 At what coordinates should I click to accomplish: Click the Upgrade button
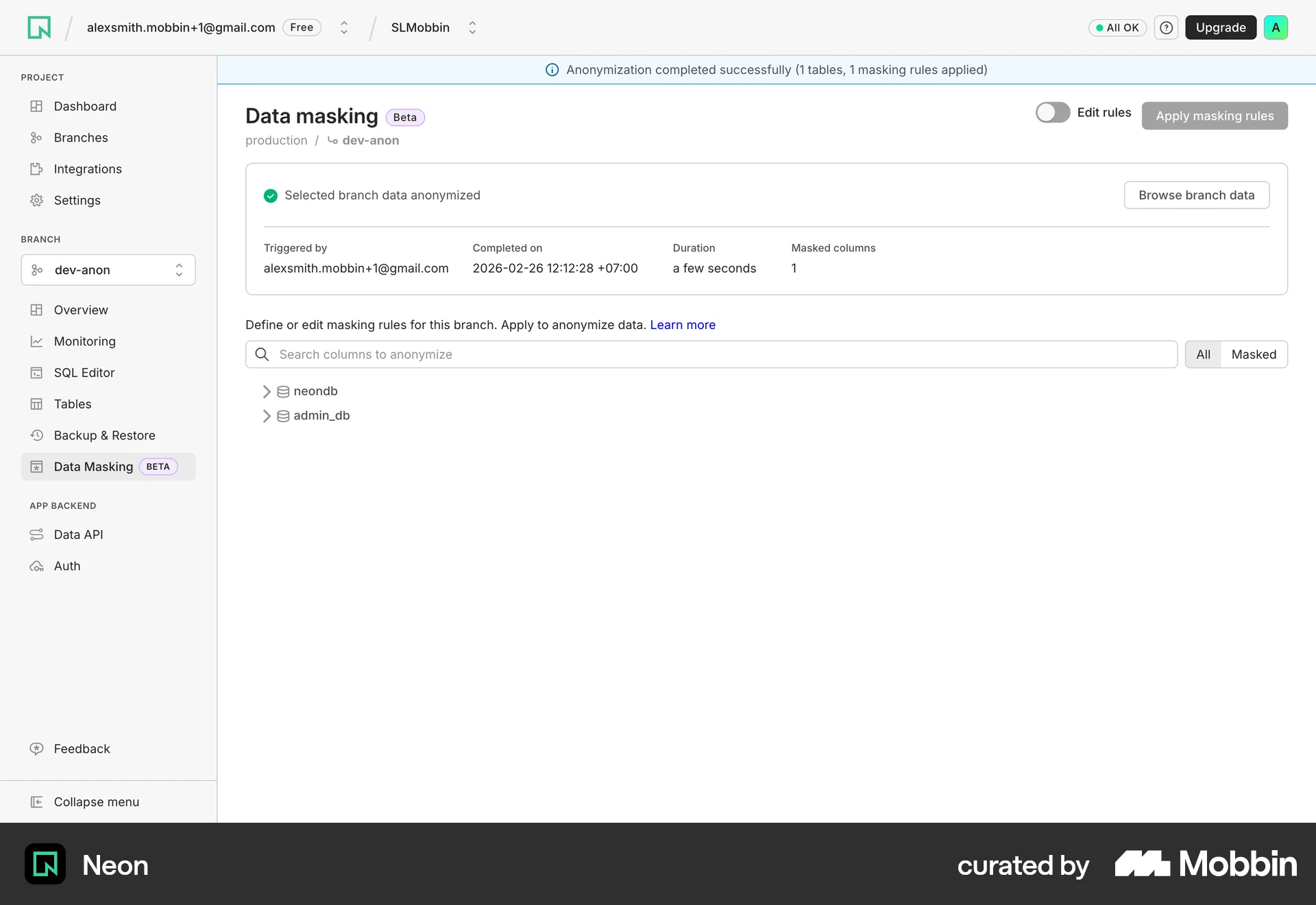pyautogui.click(x=1221, y=27)
